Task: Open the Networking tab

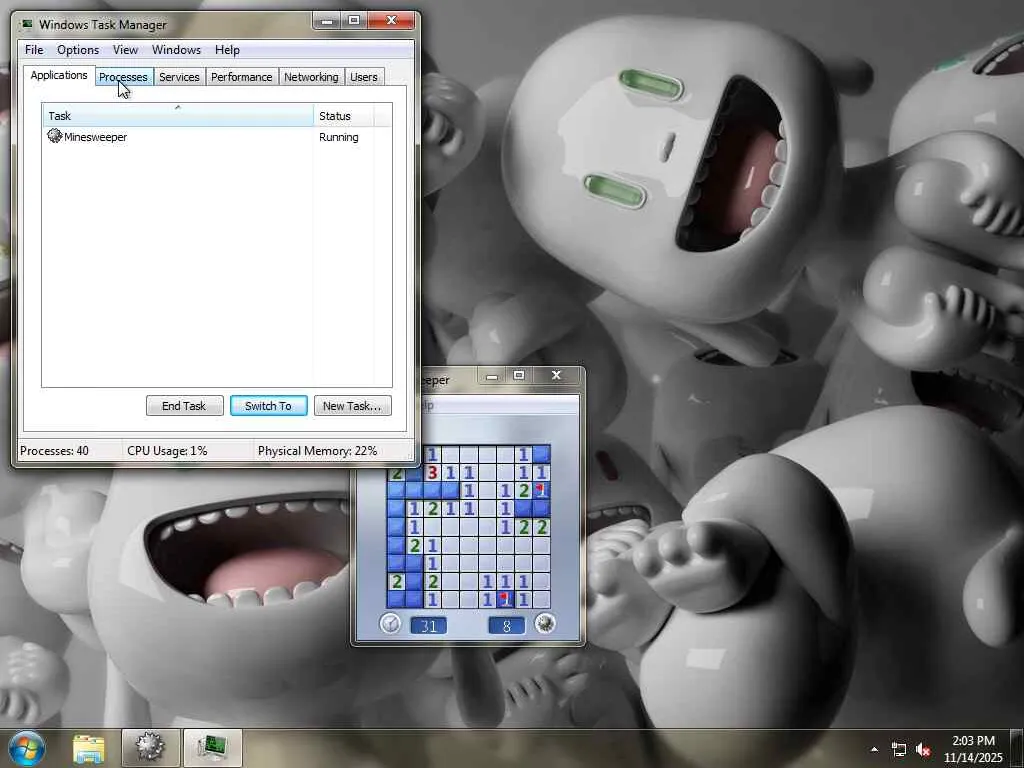Action: pyautogui.click(x=312, y=77)
